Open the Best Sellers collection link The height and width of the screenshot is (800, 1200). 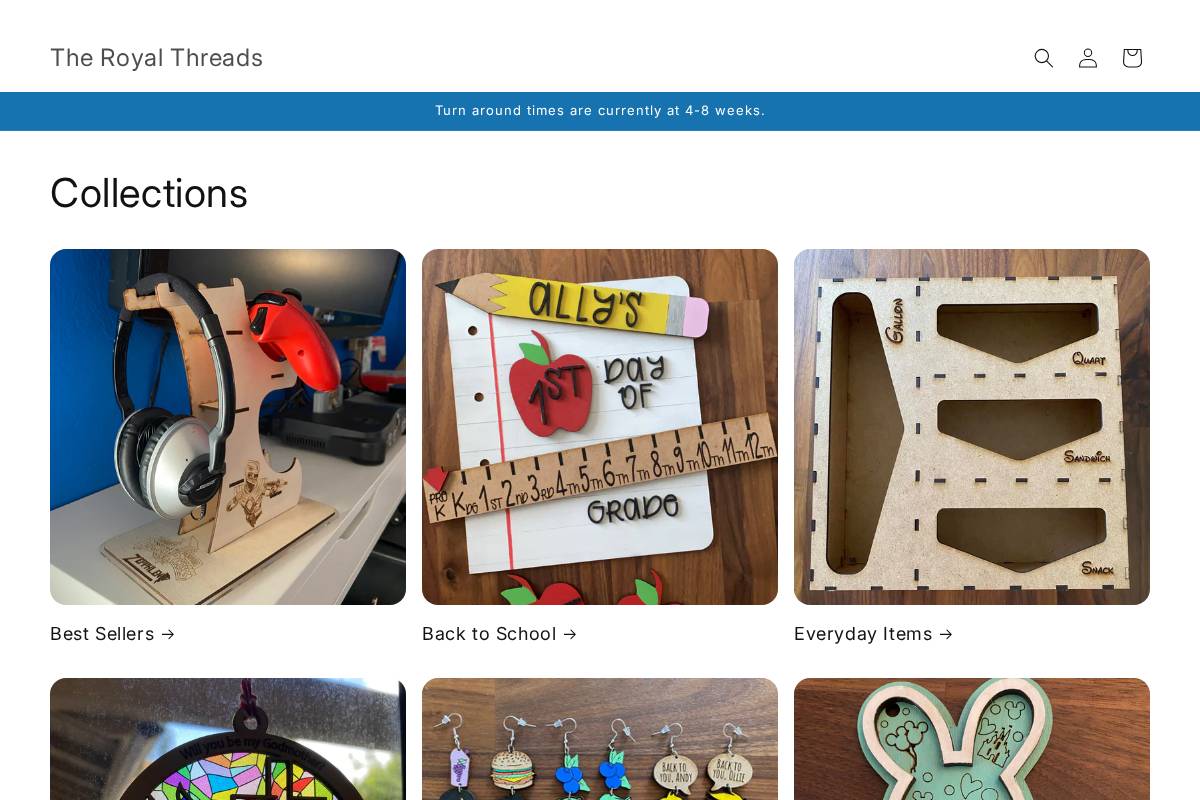tap(112, 634)
